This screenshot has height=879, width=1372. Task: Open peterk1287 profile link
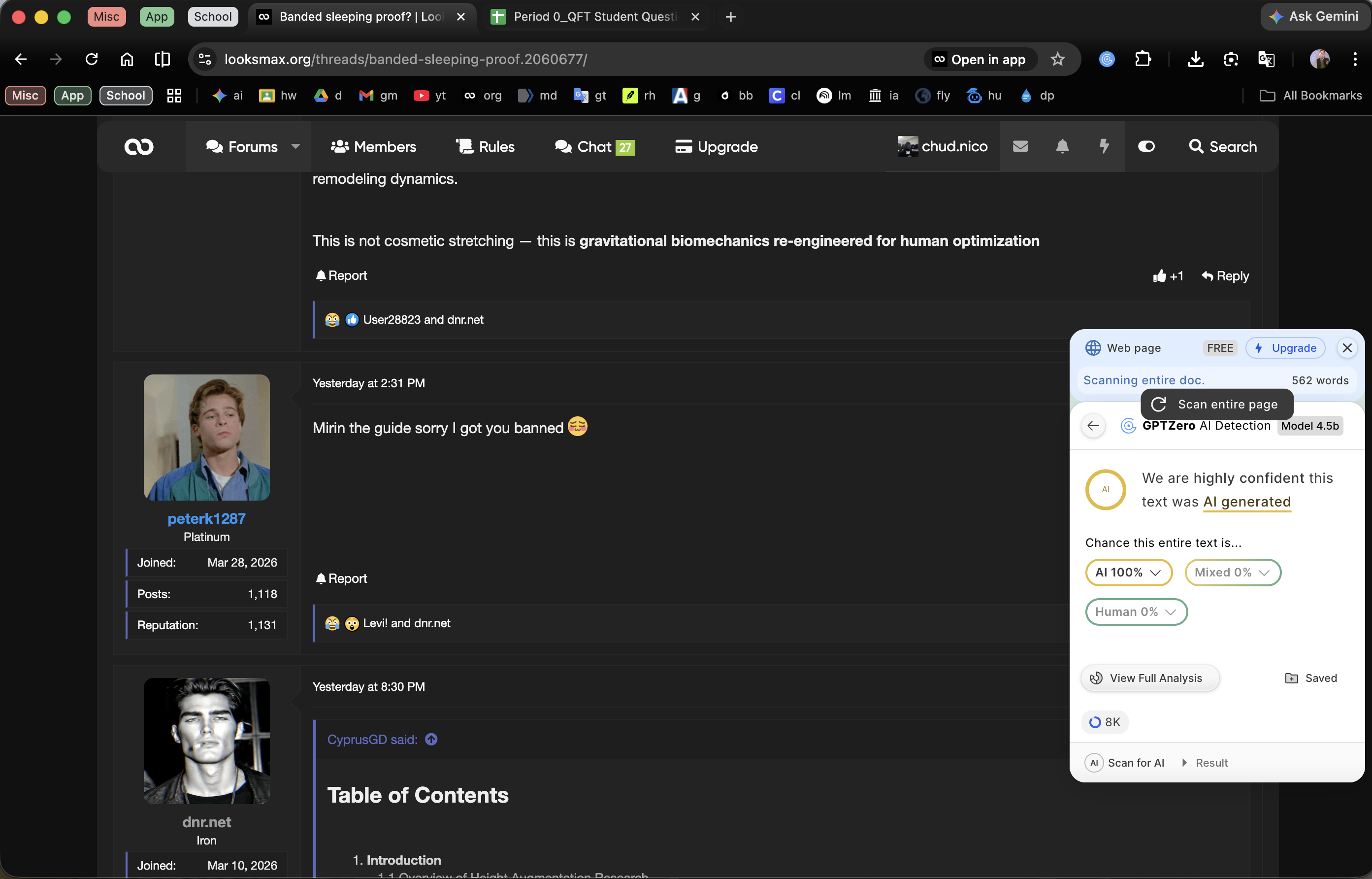coord(206,518)
